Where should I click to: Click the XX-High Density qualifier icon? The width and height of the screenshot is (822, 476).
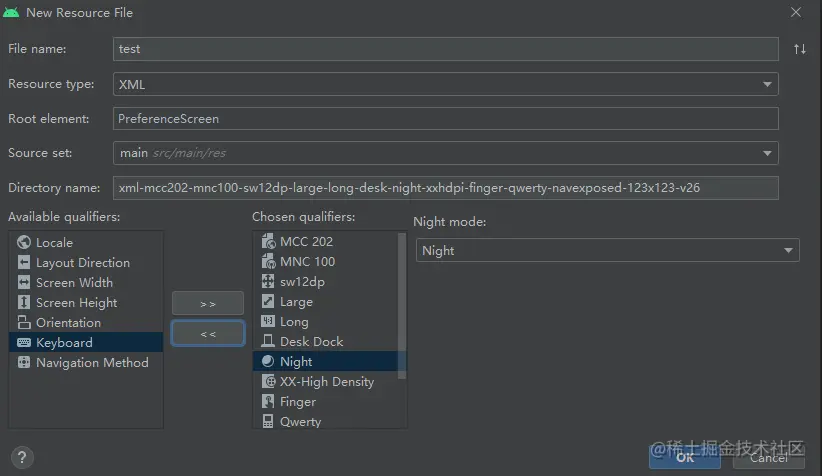pos(268,381)
